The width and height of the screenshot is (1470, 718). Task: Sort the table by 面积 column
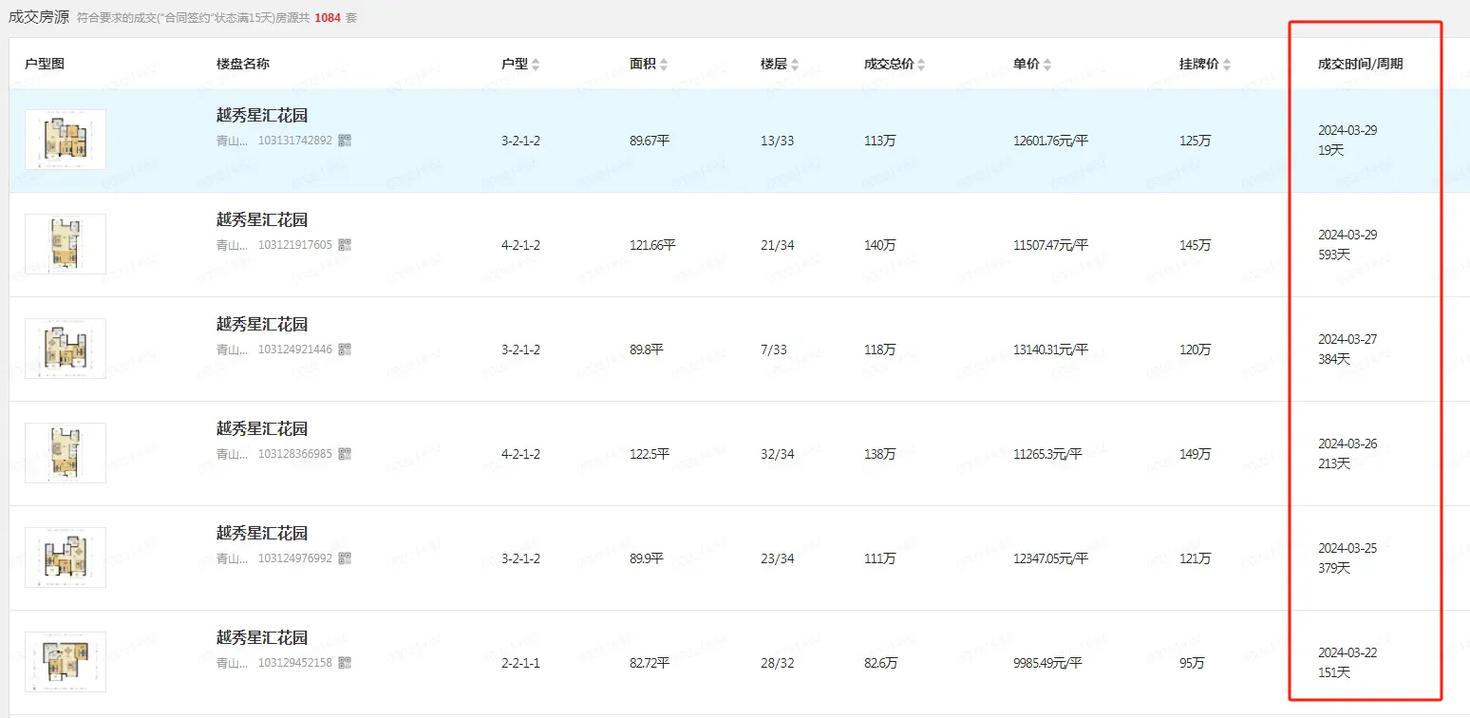click(x=664, y=65)
